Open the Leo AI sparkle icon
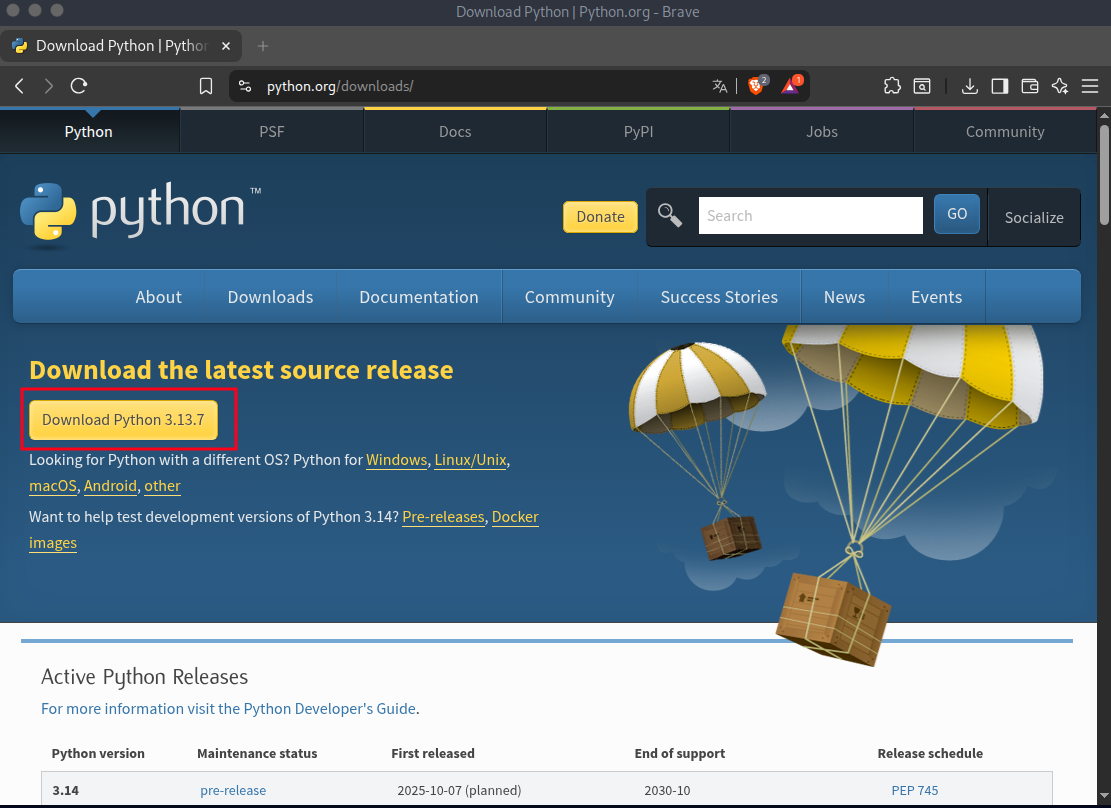The image size is (1111, 808). pyautogui.click(x=1060, y=86)
